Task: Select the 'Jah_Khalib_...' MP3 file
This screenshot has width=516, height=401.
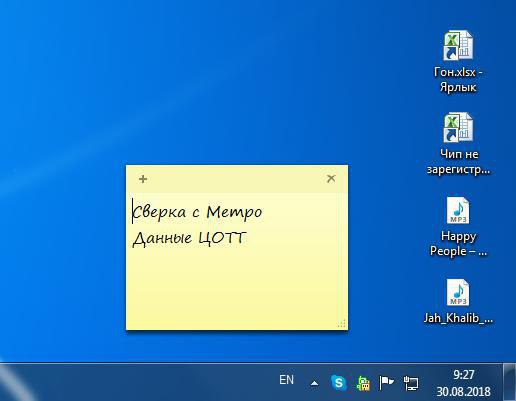Action: tap(458, 302)
